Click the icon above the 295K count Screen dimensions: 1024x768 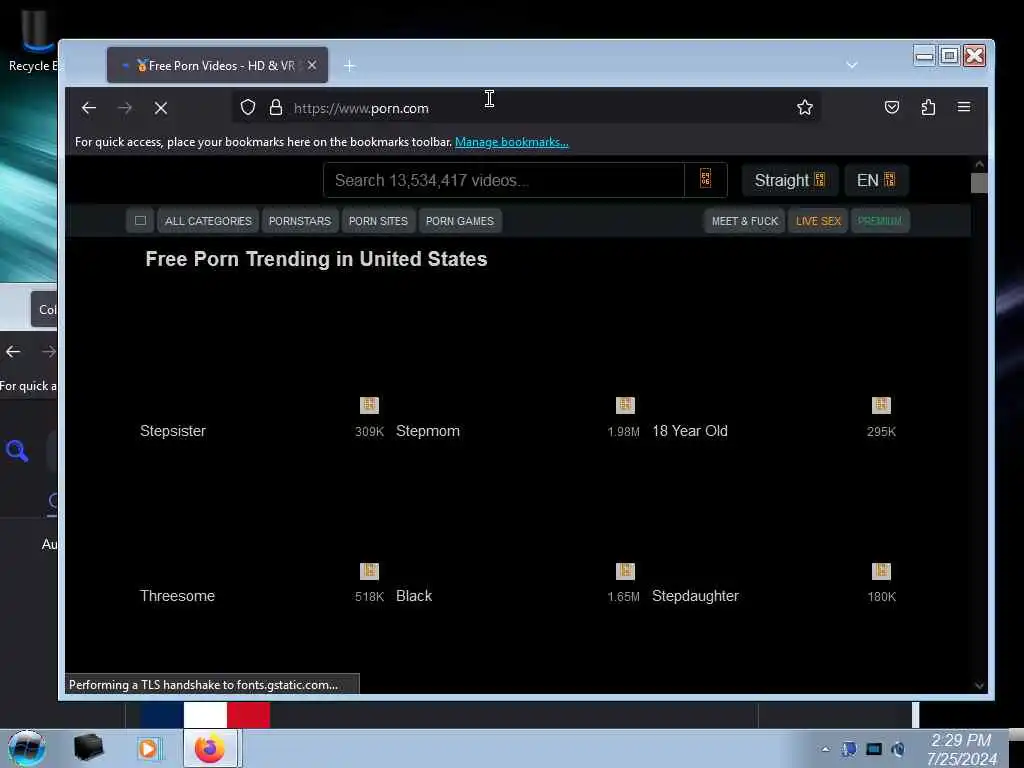coord(881,406)
